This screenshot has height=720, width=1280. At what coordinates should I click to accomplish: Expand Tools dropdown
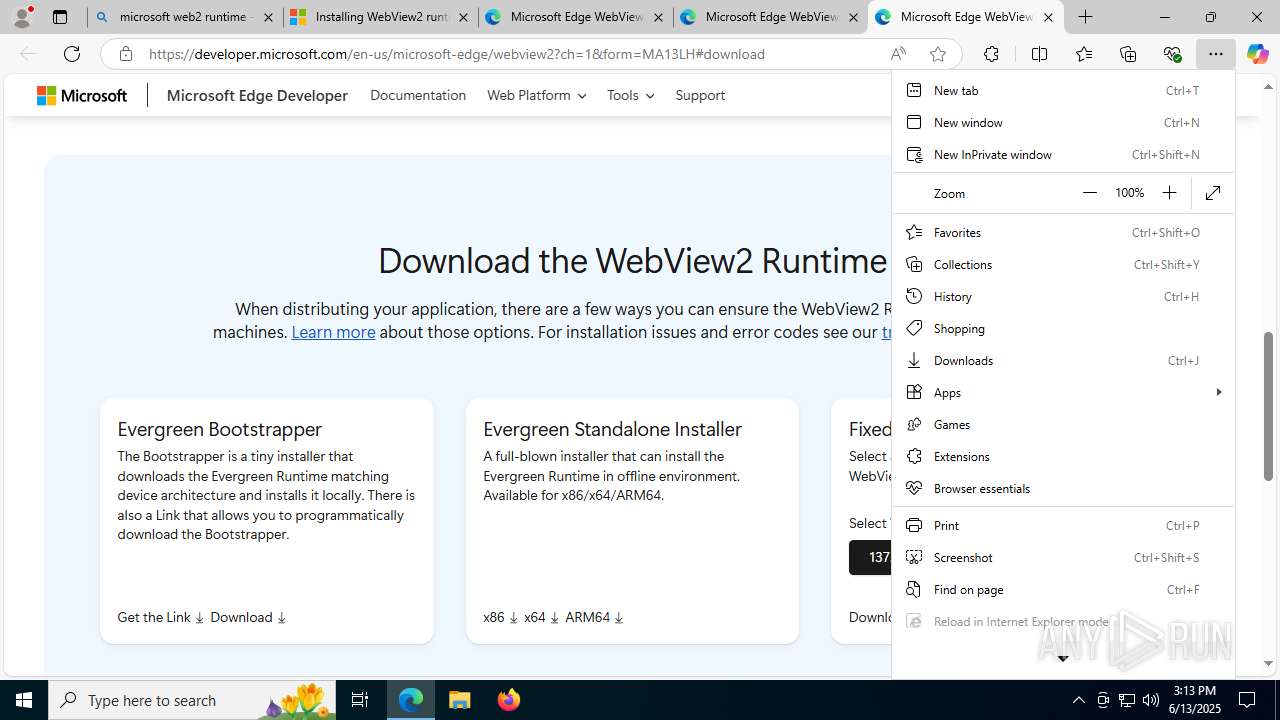click(630, 95)
